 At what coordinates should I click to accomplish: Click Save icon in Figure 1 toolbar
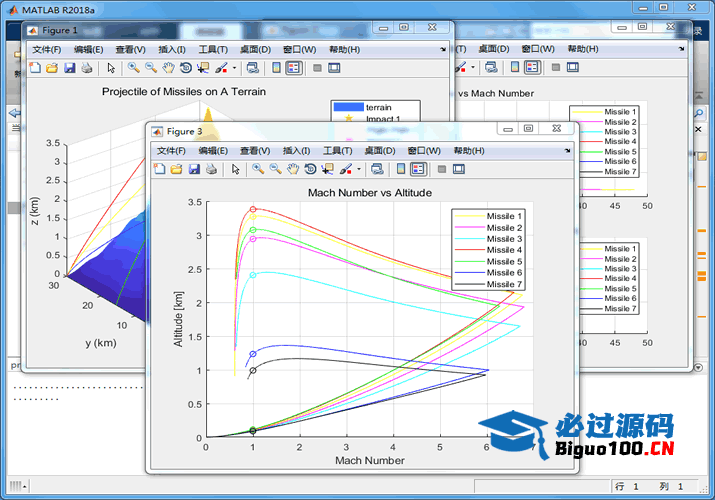pos(70,68)
